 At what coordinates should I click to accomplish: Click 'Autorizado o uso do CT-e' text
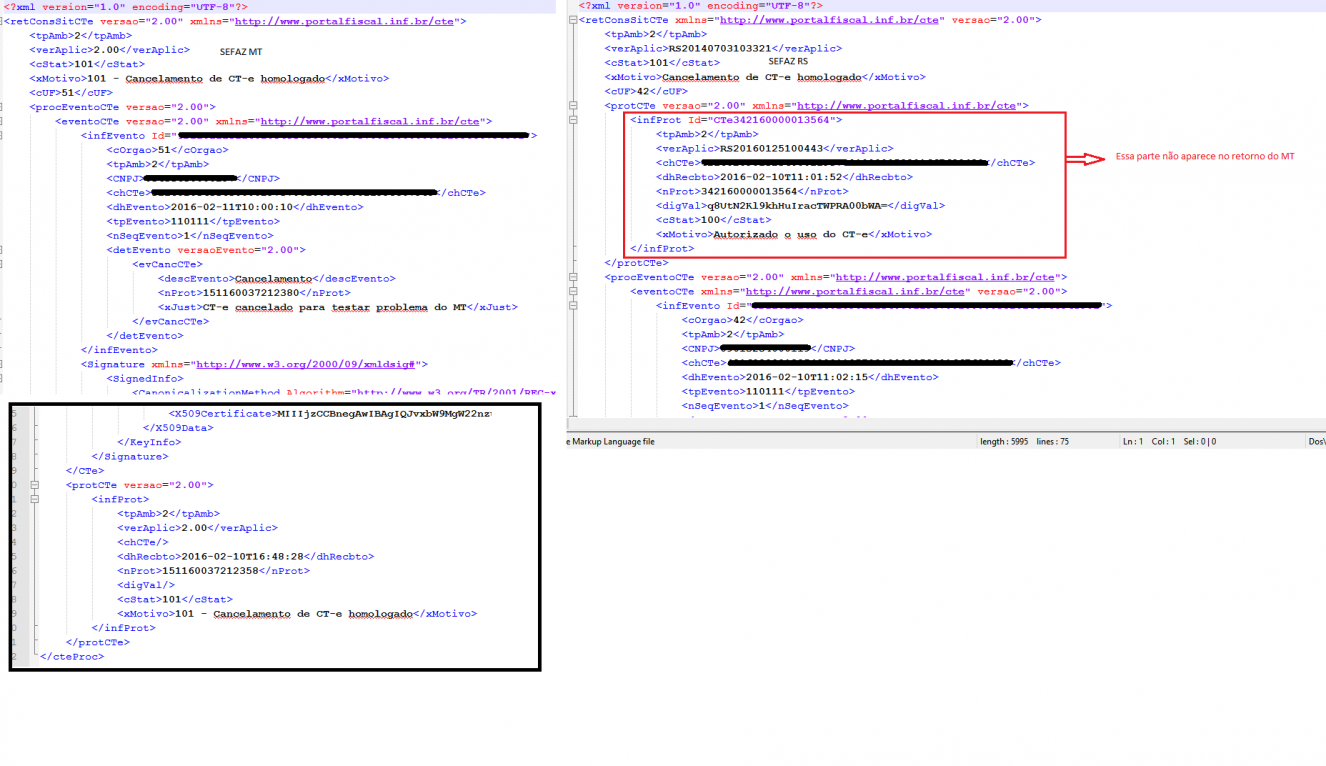coord(791,234)
